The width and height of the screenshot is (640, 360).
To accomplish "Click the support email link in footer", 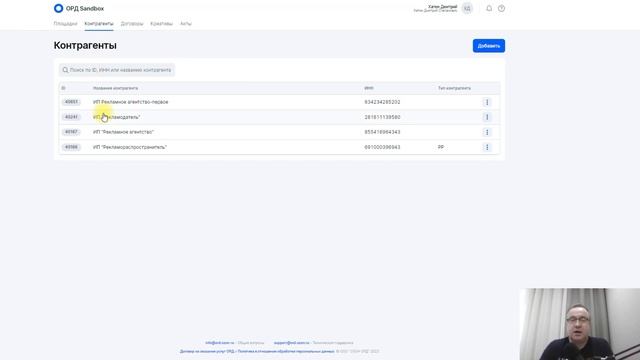I will point(291,343).
